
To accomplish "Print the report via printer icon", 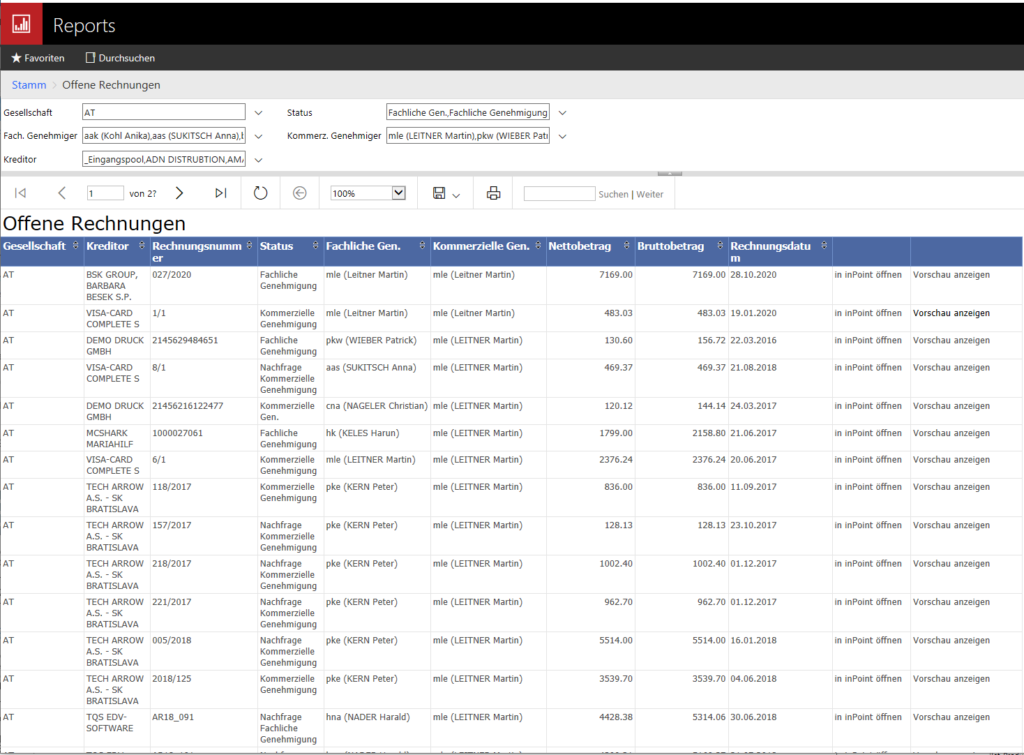I will 494,193.
